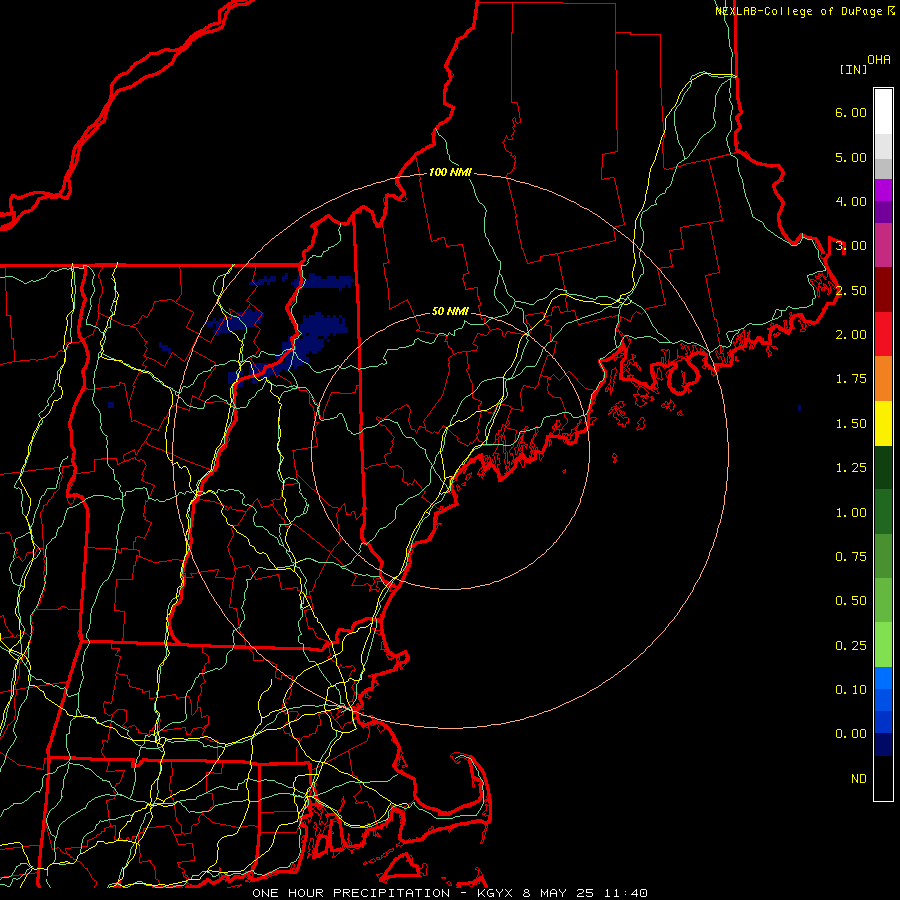Select the magenta swatch near 4.00
The width and height of the screenshot is (900, 900).
[883, 190]
